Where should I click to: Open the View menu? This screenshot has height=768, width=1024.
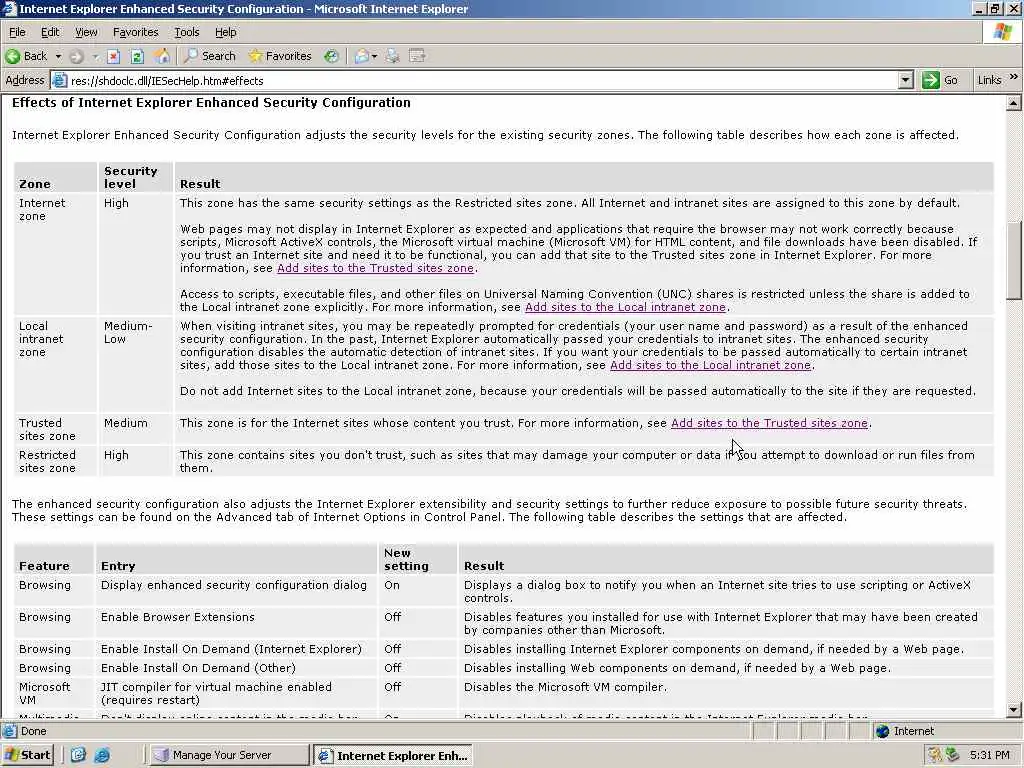pyautogui.click(x=86, y=32)
